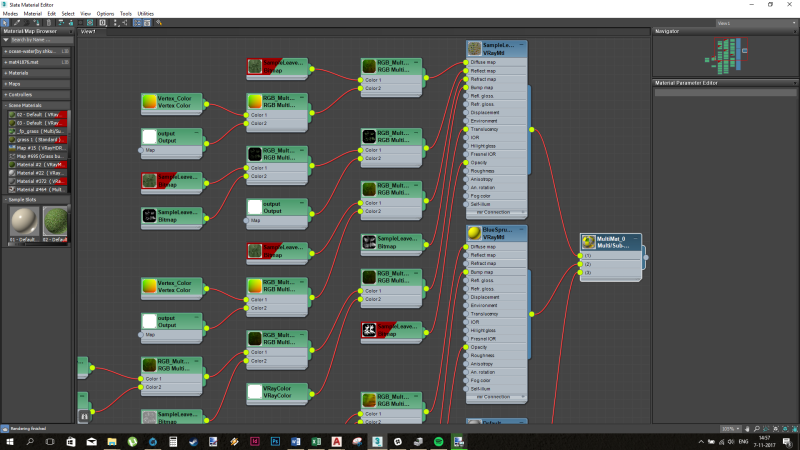Select grass 1 Standard scene material
Image resolution: width=800 pixels, height=450 pixels.
click(x=38, y=140)
